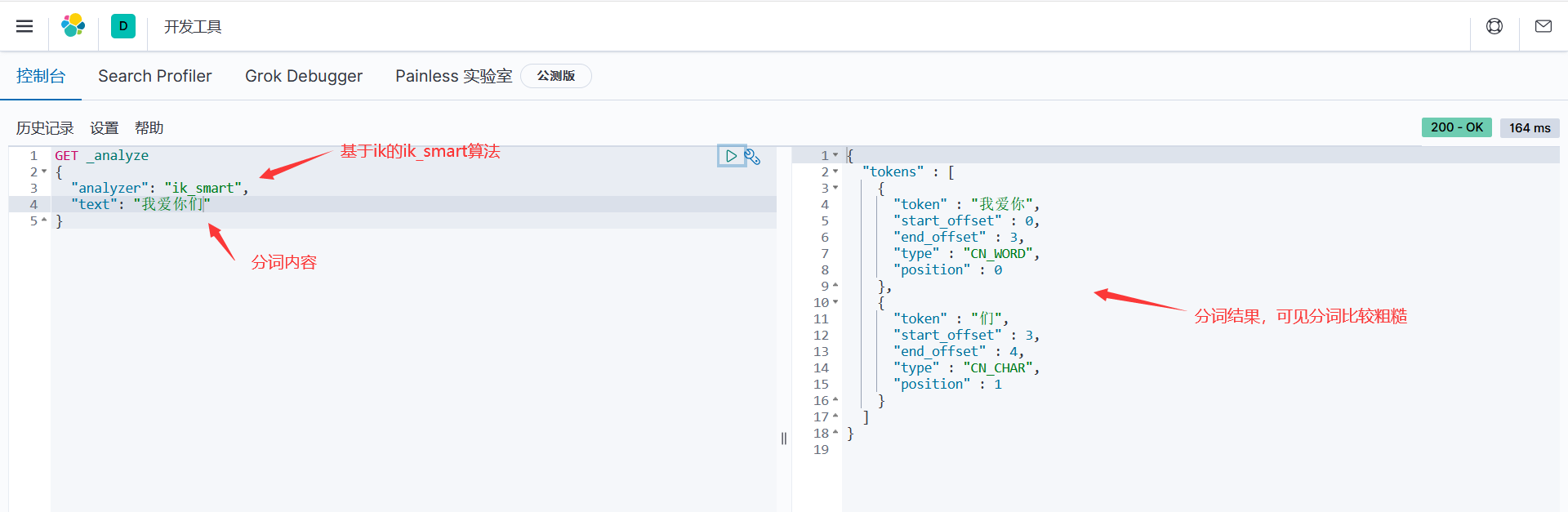Open the Grok Debugger tab
This screenshot has height=512, width=1568.
pyautogui.click(x=303, y=76)
